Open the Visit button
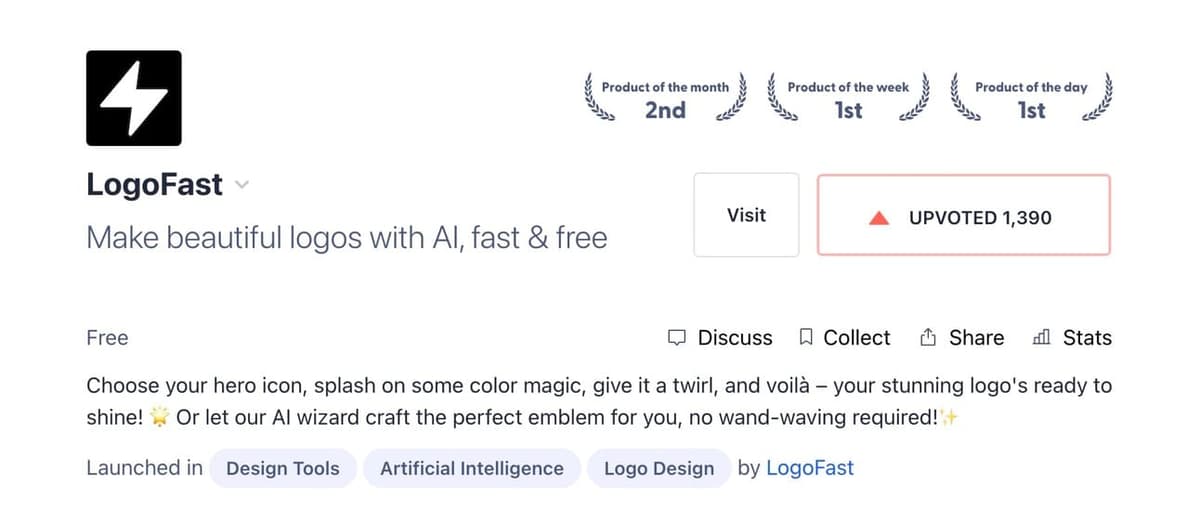Viewport: 1200px width, 524px height. click(x=746, y=215)
